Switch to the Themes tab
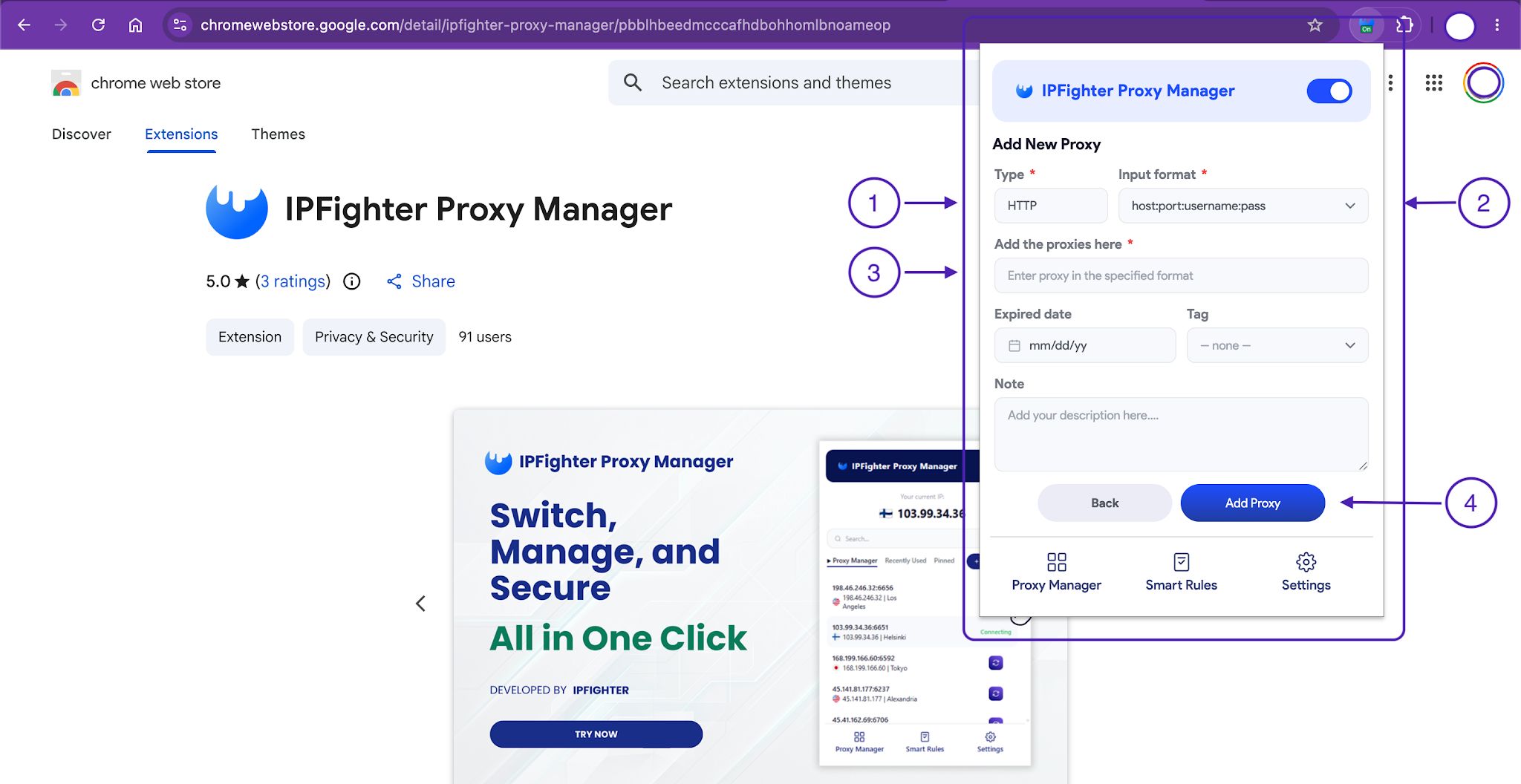Viewport: 1521px width, 784px height. click(x=278, y=134)
